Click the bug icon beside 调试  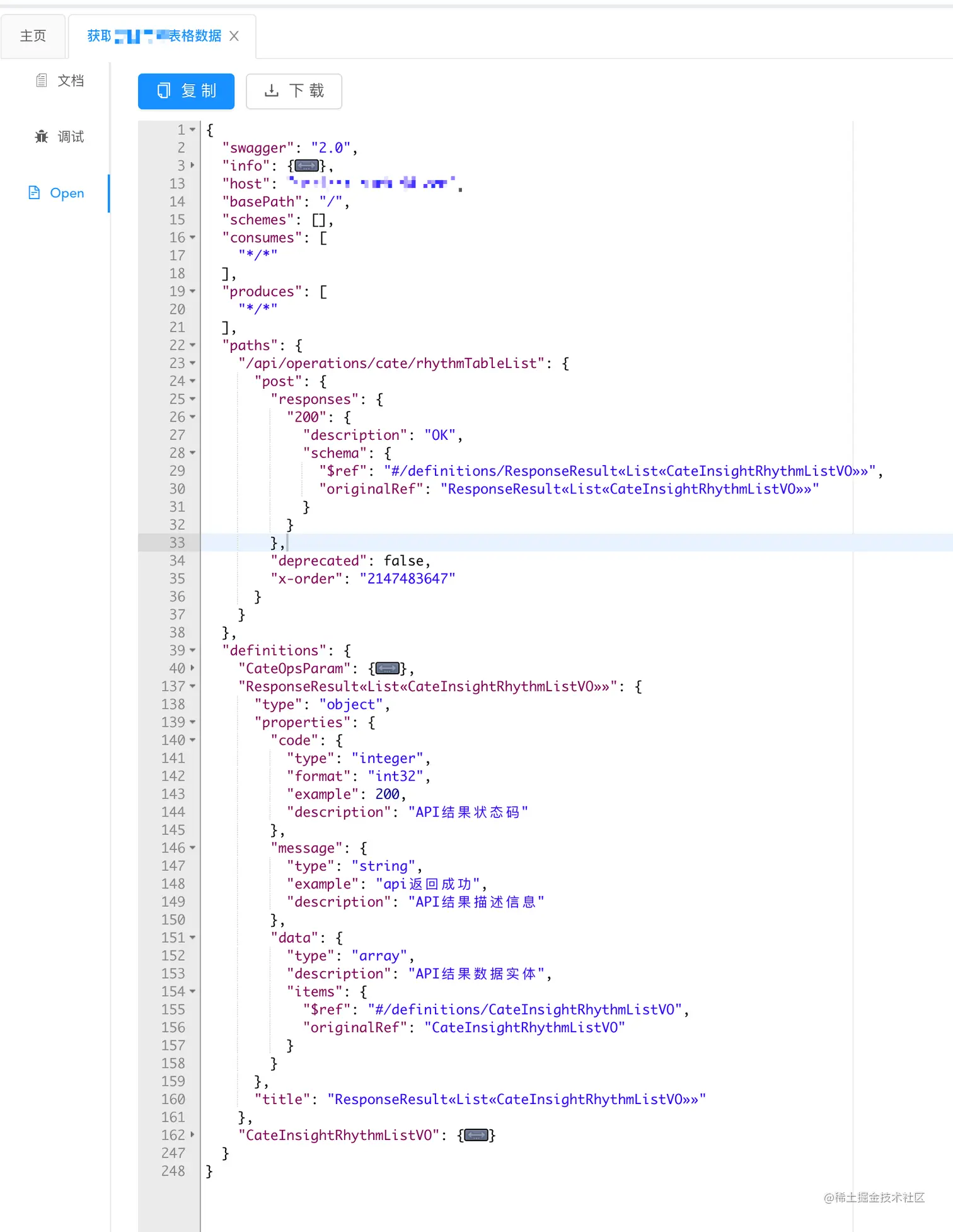pos(42,137)
